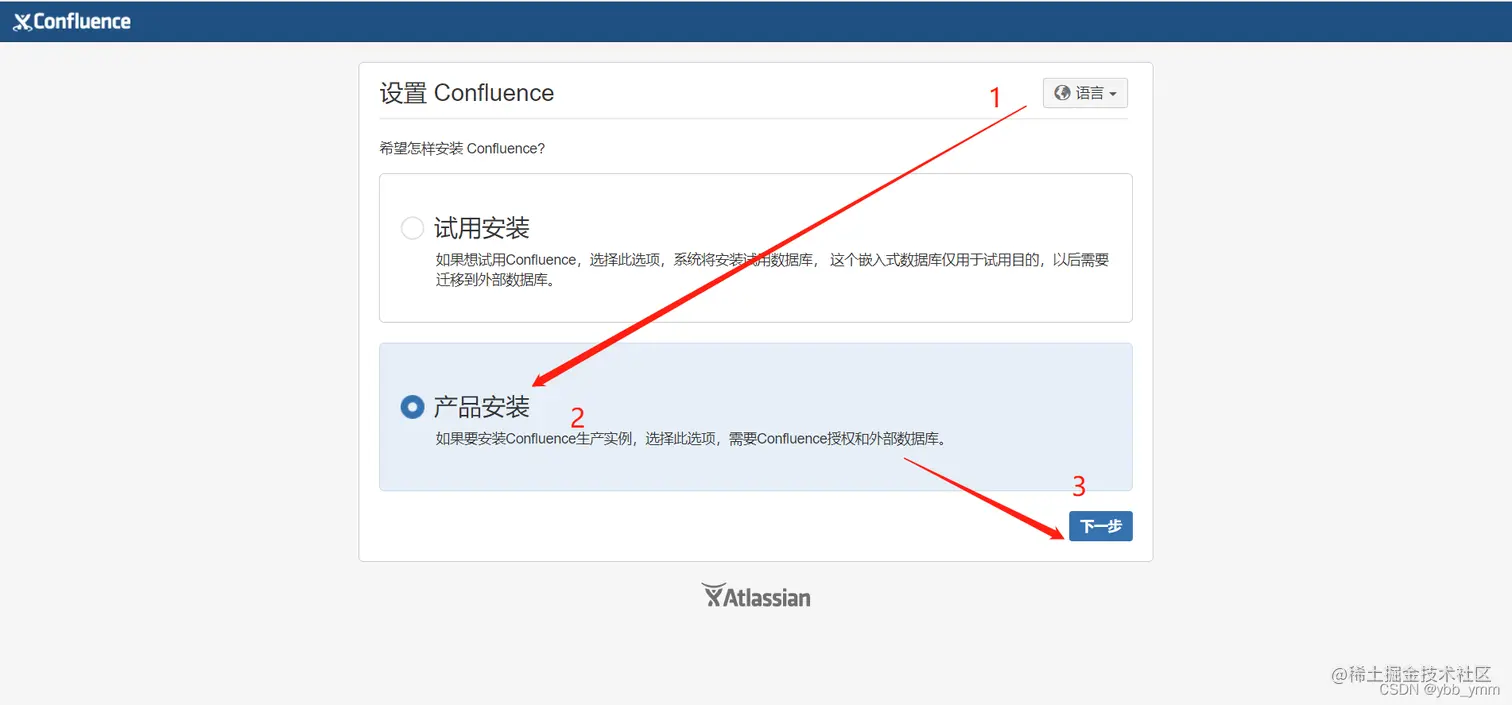Image resolution: width=1512 pixels, height=705 pixels.
Task: Click the trial install description starting 如果想试用Confluence
Action: 772,269
